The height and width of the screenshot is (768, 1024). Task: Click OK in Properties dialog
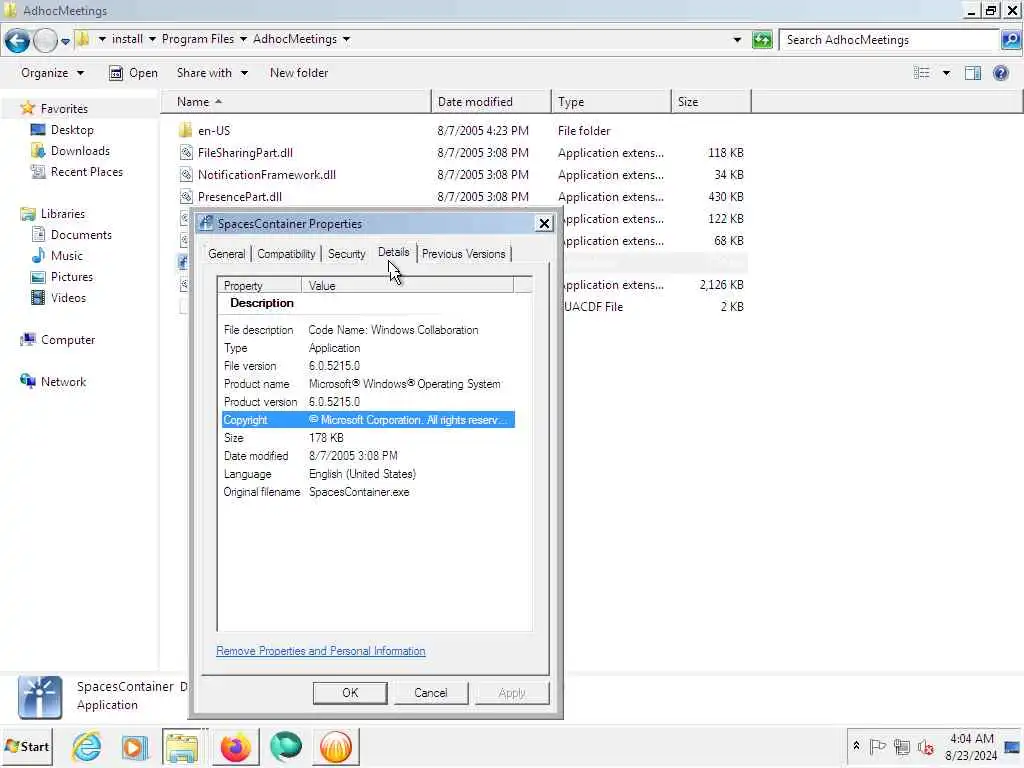tap(350, 693)
